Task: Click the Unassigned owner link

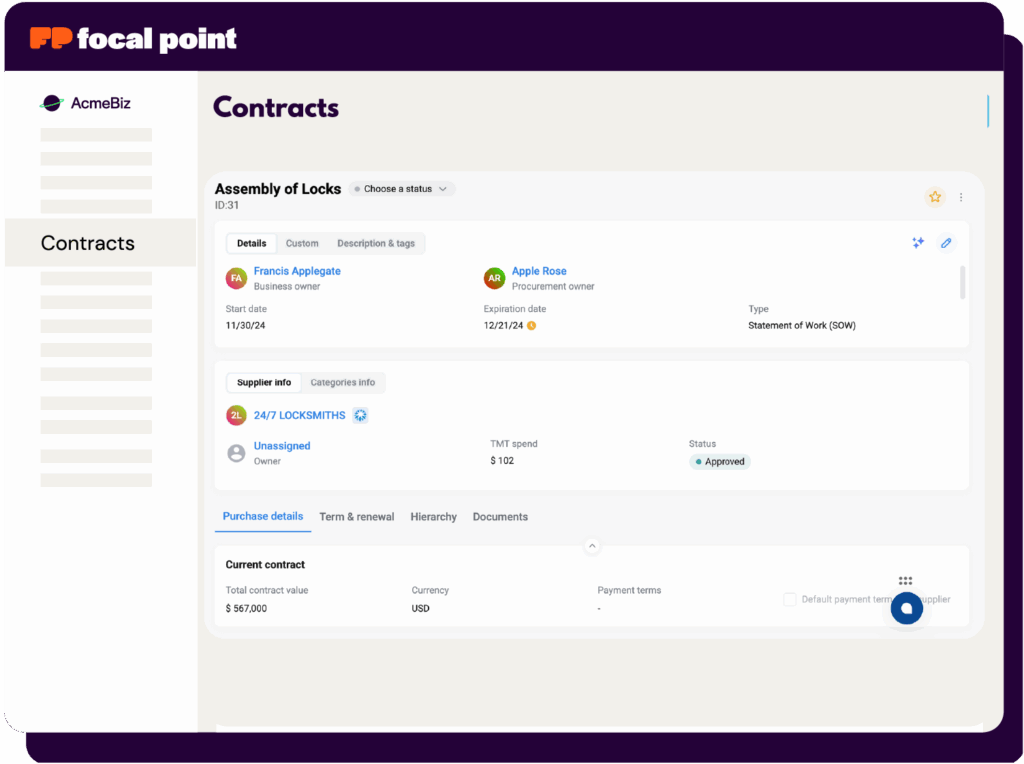Action: click(282, 446)
